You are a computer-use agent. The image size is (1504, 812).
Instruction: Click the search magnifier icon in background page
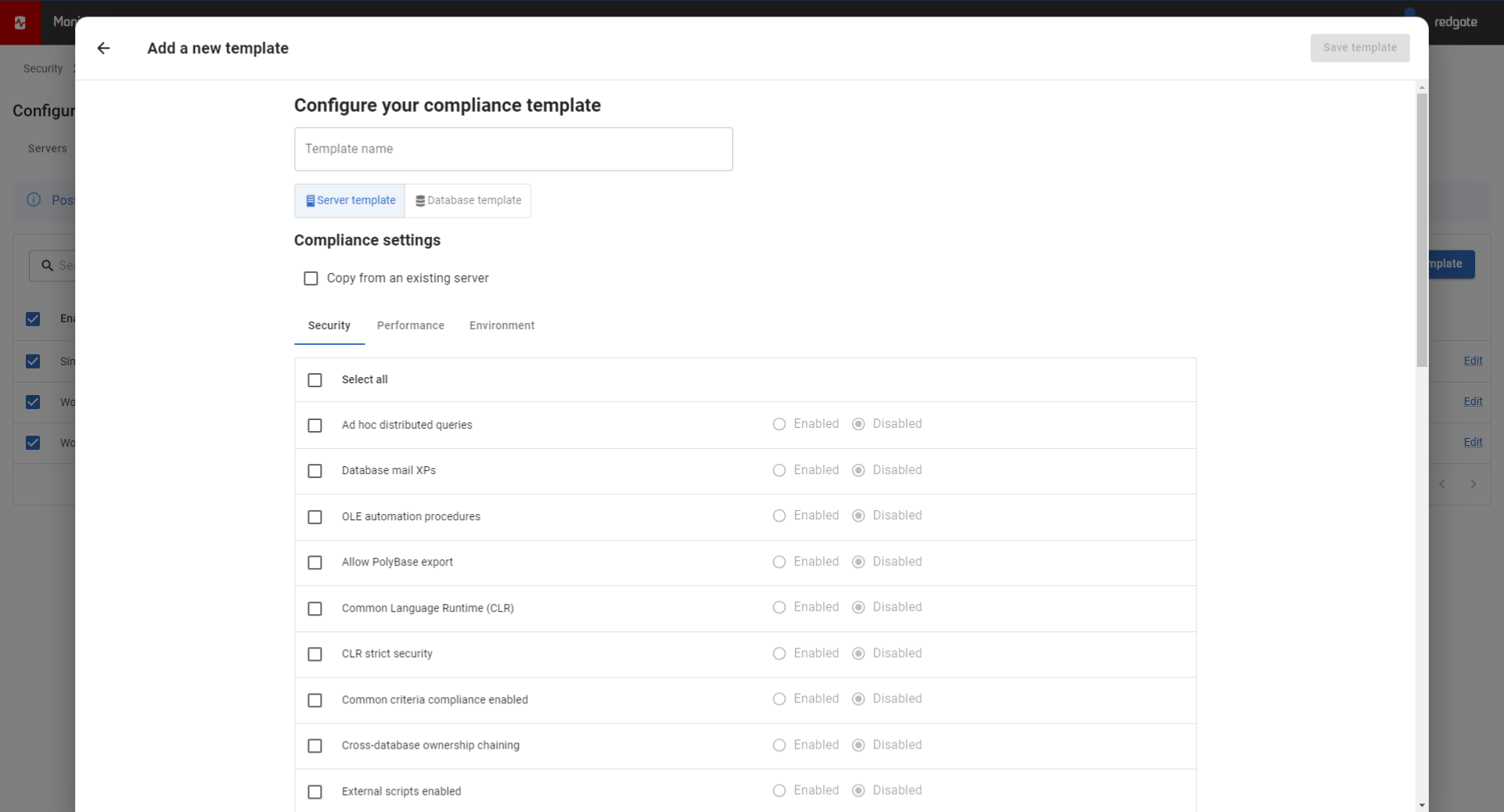(47, 265)
